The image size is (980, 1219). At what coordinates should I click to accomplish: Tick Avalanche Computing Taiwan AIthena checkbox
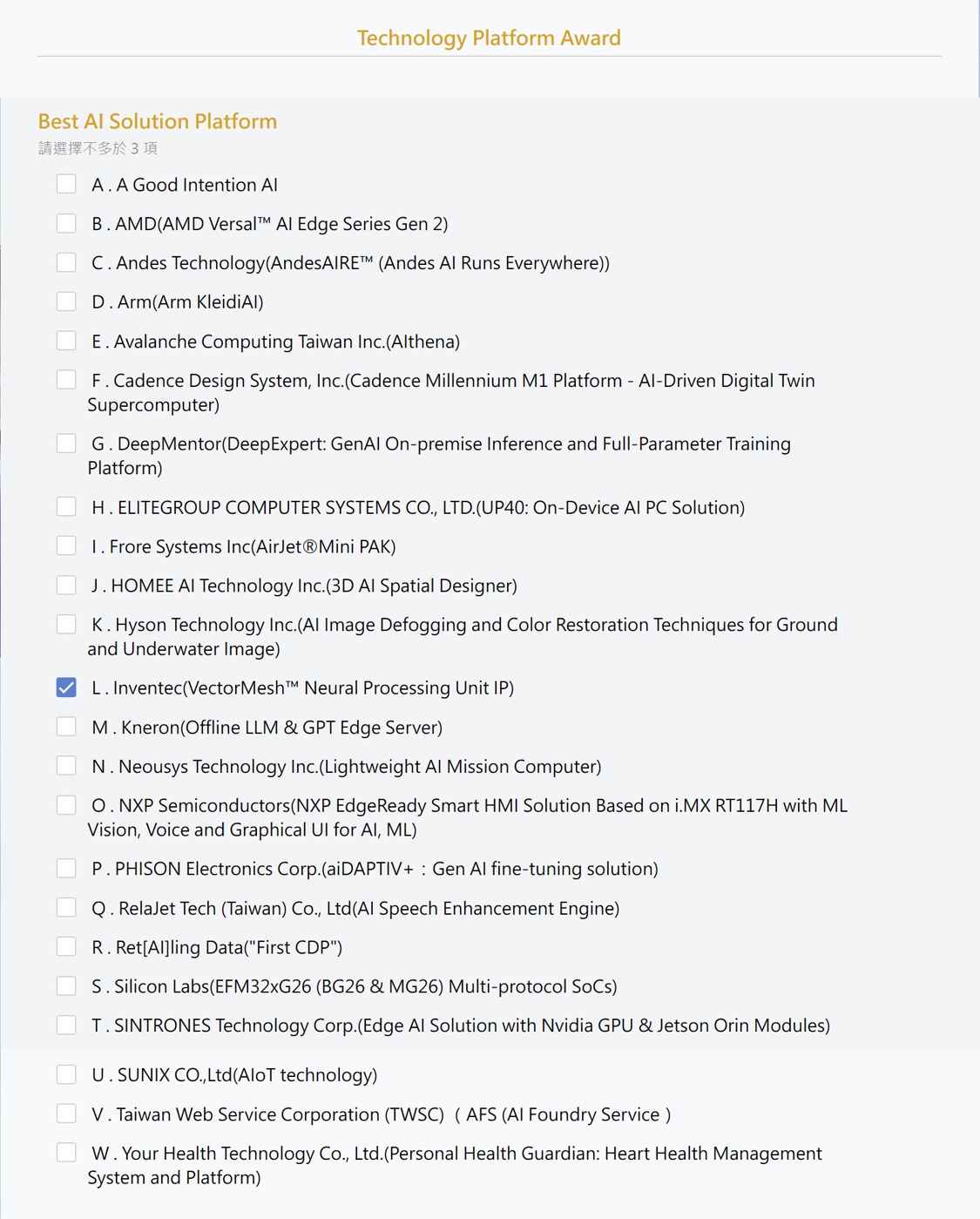66,341
